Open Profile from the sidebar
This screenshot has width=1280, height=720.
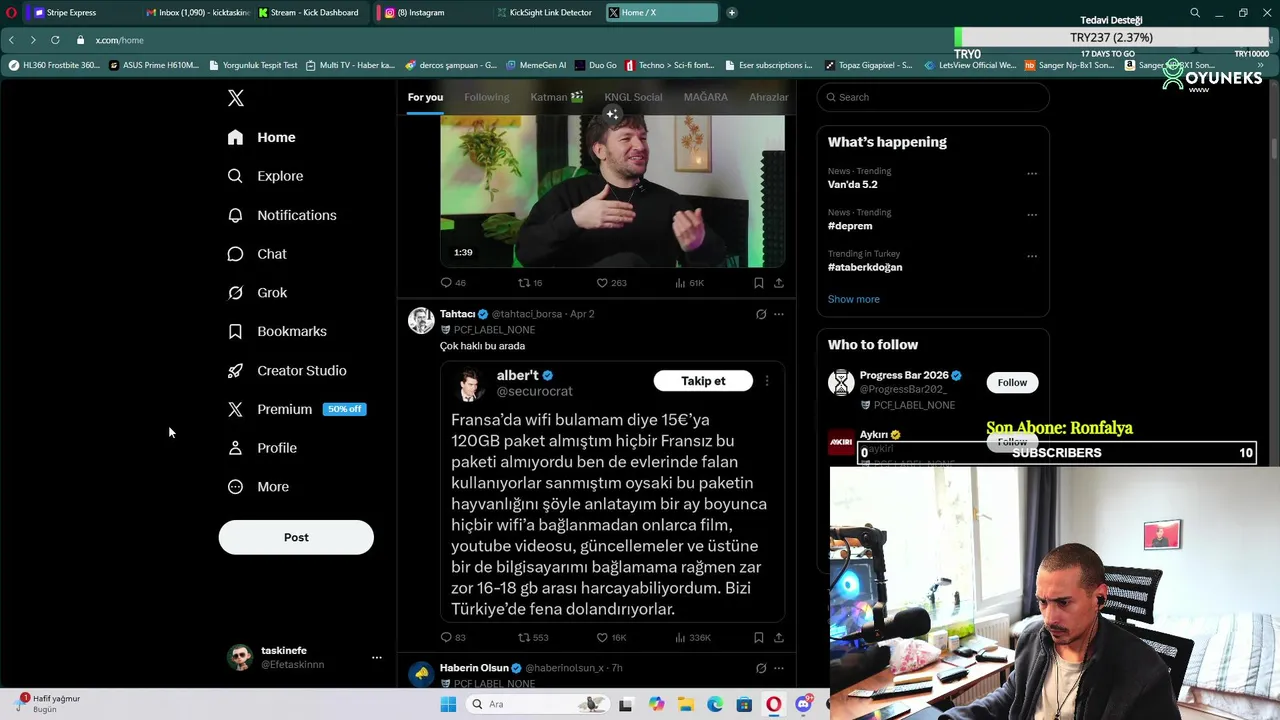point(262,448)
